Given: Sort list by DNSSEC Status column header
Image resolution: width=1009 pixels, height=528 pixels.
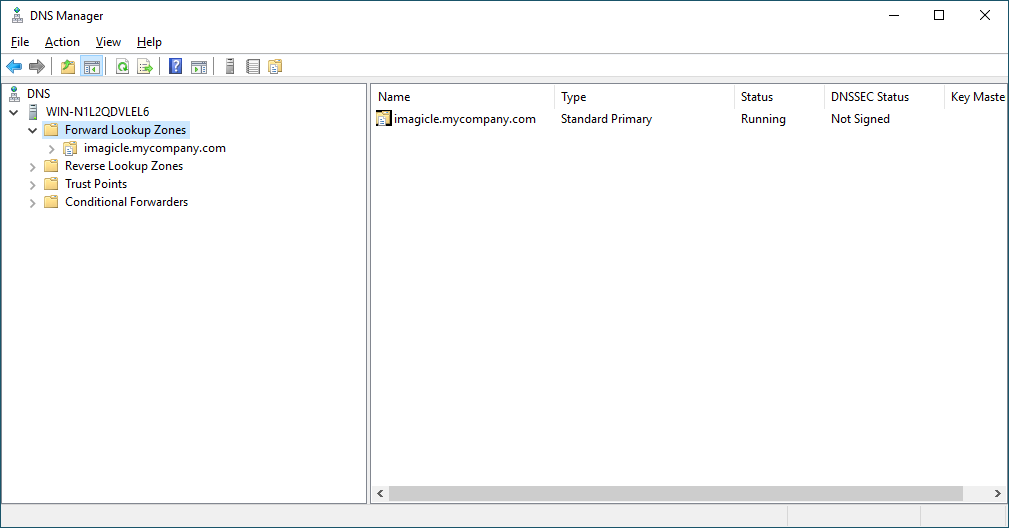Looking at the screenshot, I should coord(870,97).
